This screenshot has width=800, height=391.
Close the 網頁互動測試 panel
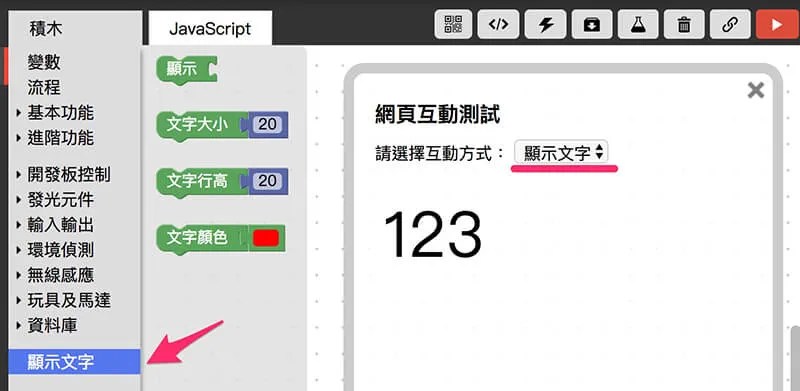[x=756, y=90]
